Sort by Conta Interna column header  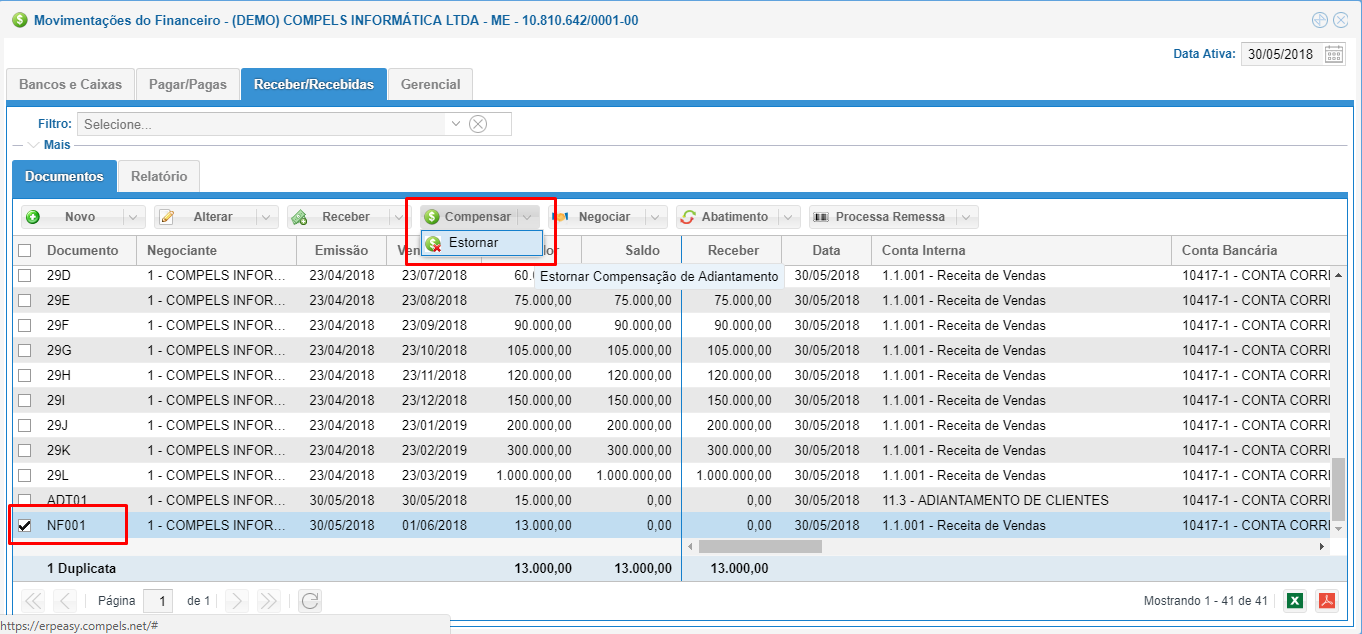[x=1021, y=251]
